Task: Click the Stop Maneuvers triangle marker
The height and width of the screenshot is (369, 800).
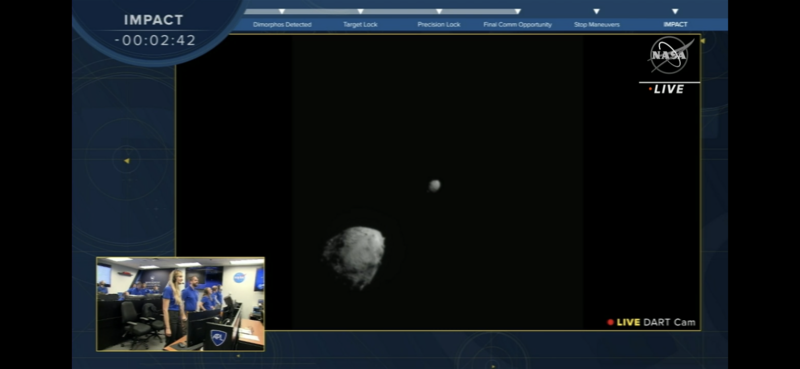Action: click(596, 11)
